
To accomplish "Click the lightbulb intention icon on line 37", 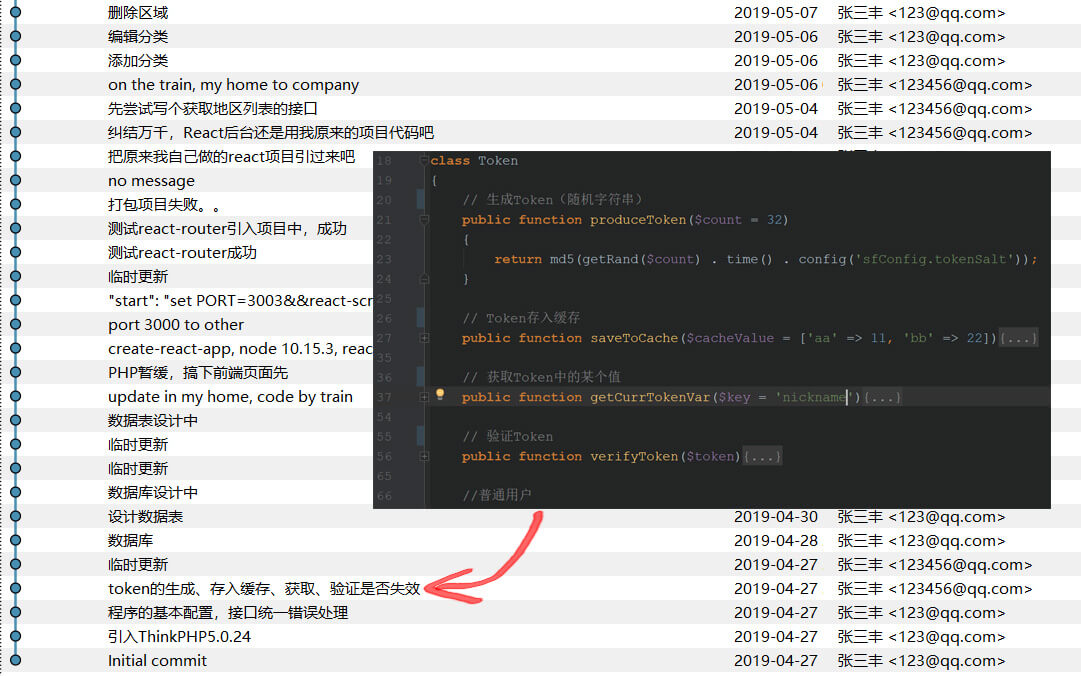I will click(x=440, y=396).
